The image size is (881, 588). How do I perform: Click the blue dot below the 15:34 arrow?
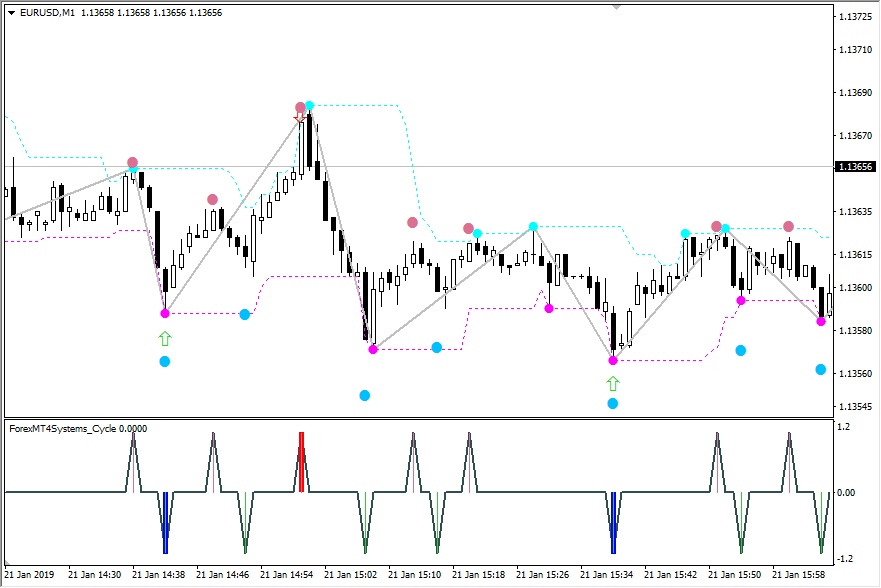[x=613, y=404]
